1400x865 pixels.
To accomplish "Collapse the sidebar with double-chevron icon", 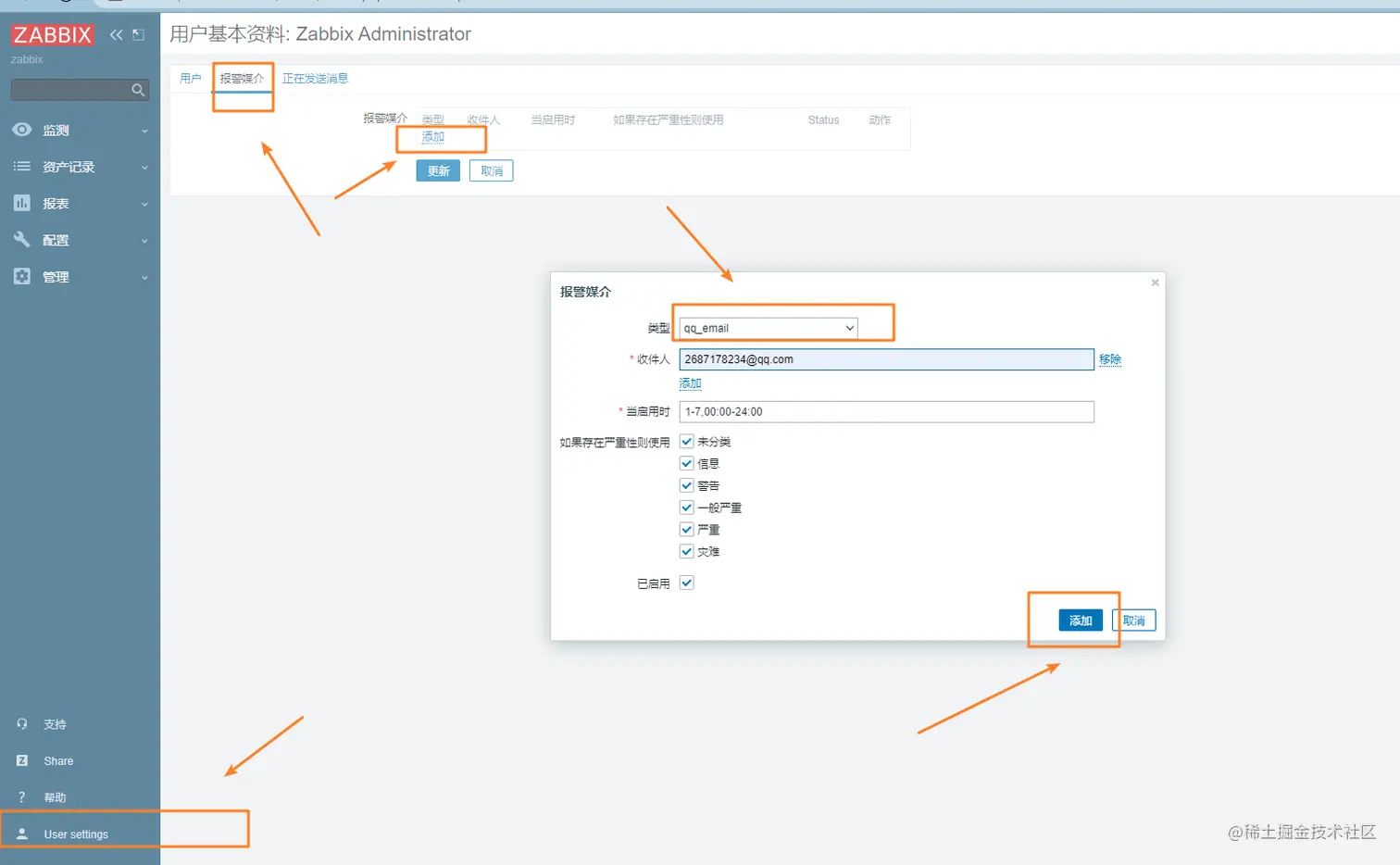I will tap(116, 35).
